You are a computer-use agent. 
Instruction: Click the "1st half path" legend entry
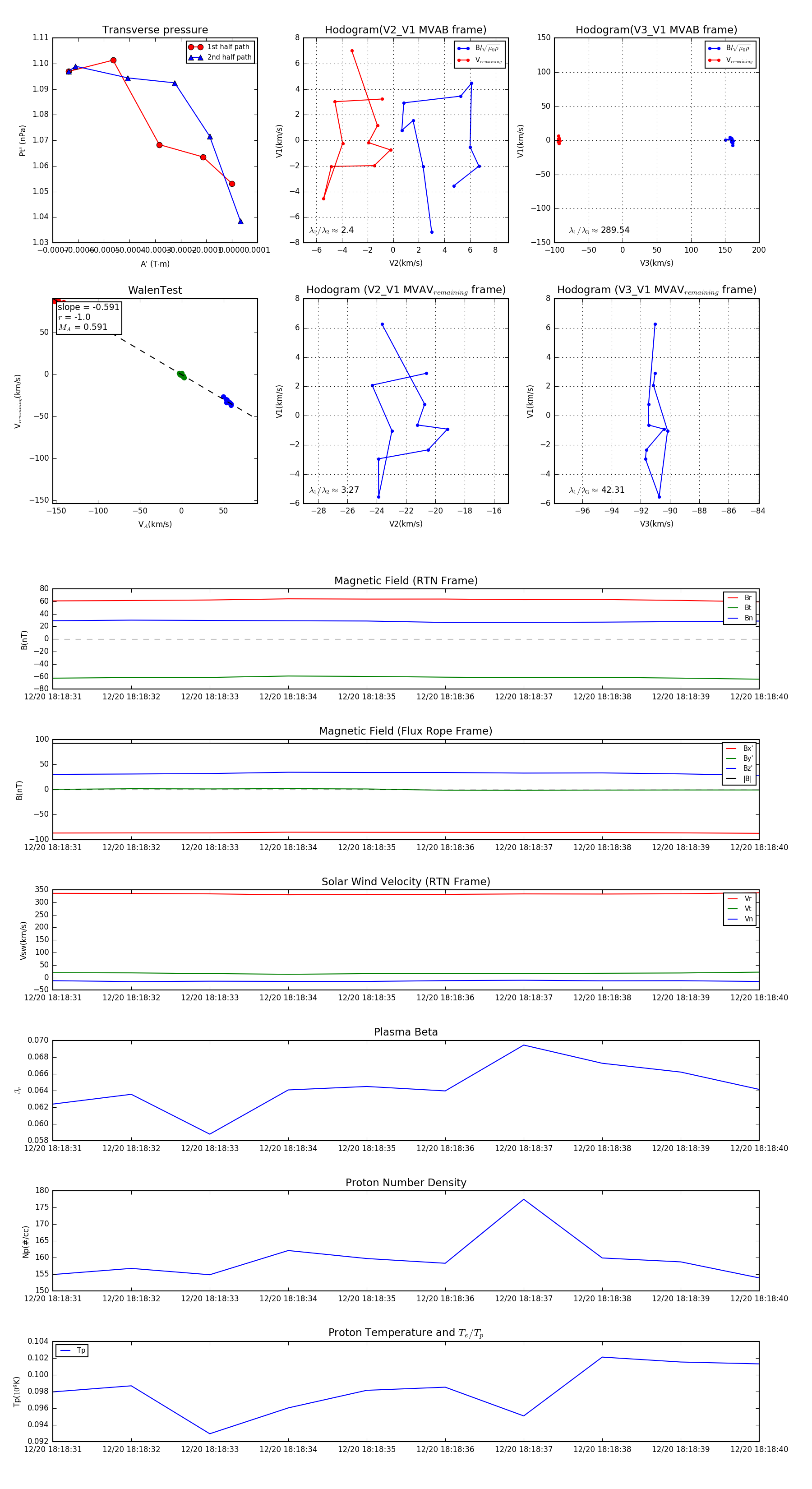pos(220,47)
